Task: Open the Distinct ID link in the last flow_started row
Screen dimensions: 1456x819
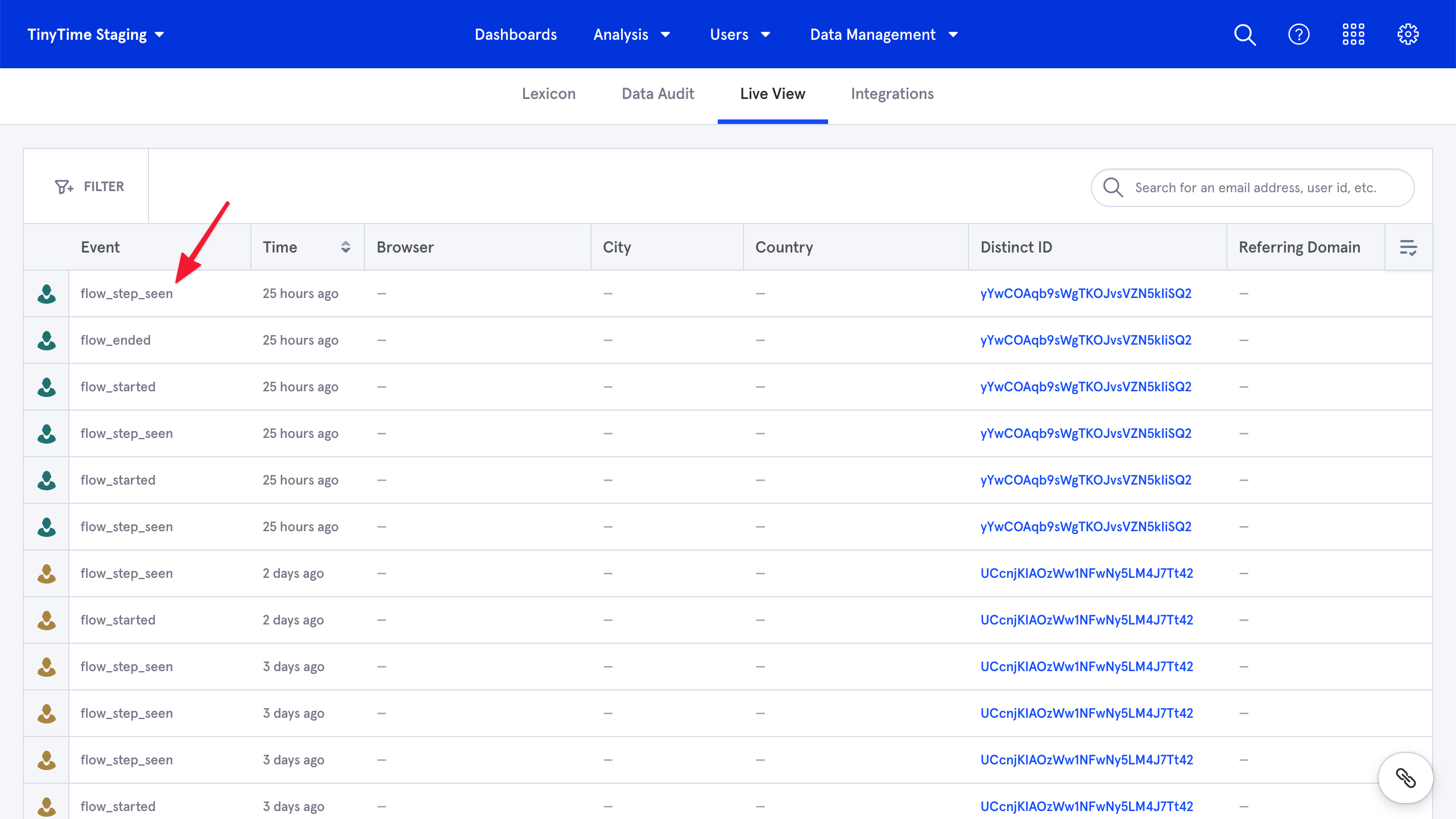Action: (x=1086, y=806)
